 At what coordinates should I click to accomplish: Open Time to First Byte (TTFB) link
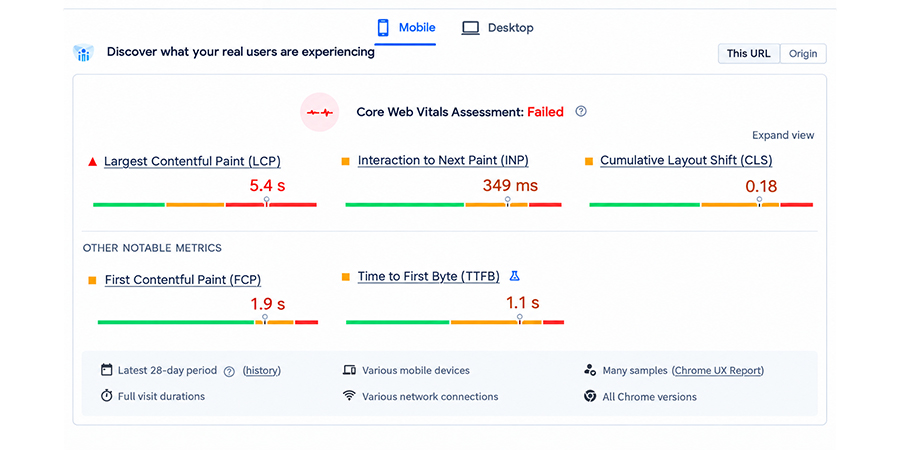[x=429, y=277]
